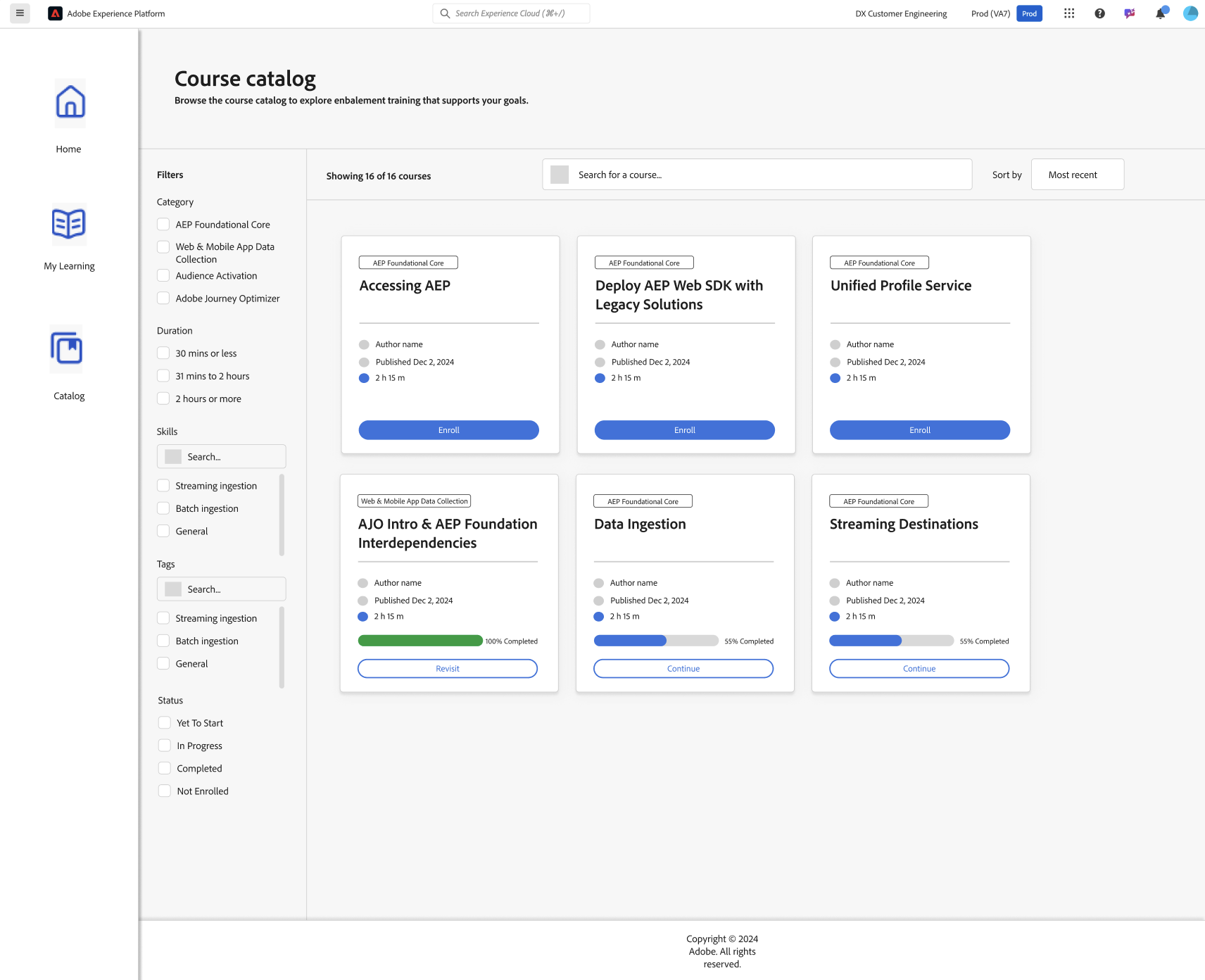The width and height of the screenshot is (1205, 980).
Task: Focus the Search Experience Cloud field
Action: tap(511, 13)
